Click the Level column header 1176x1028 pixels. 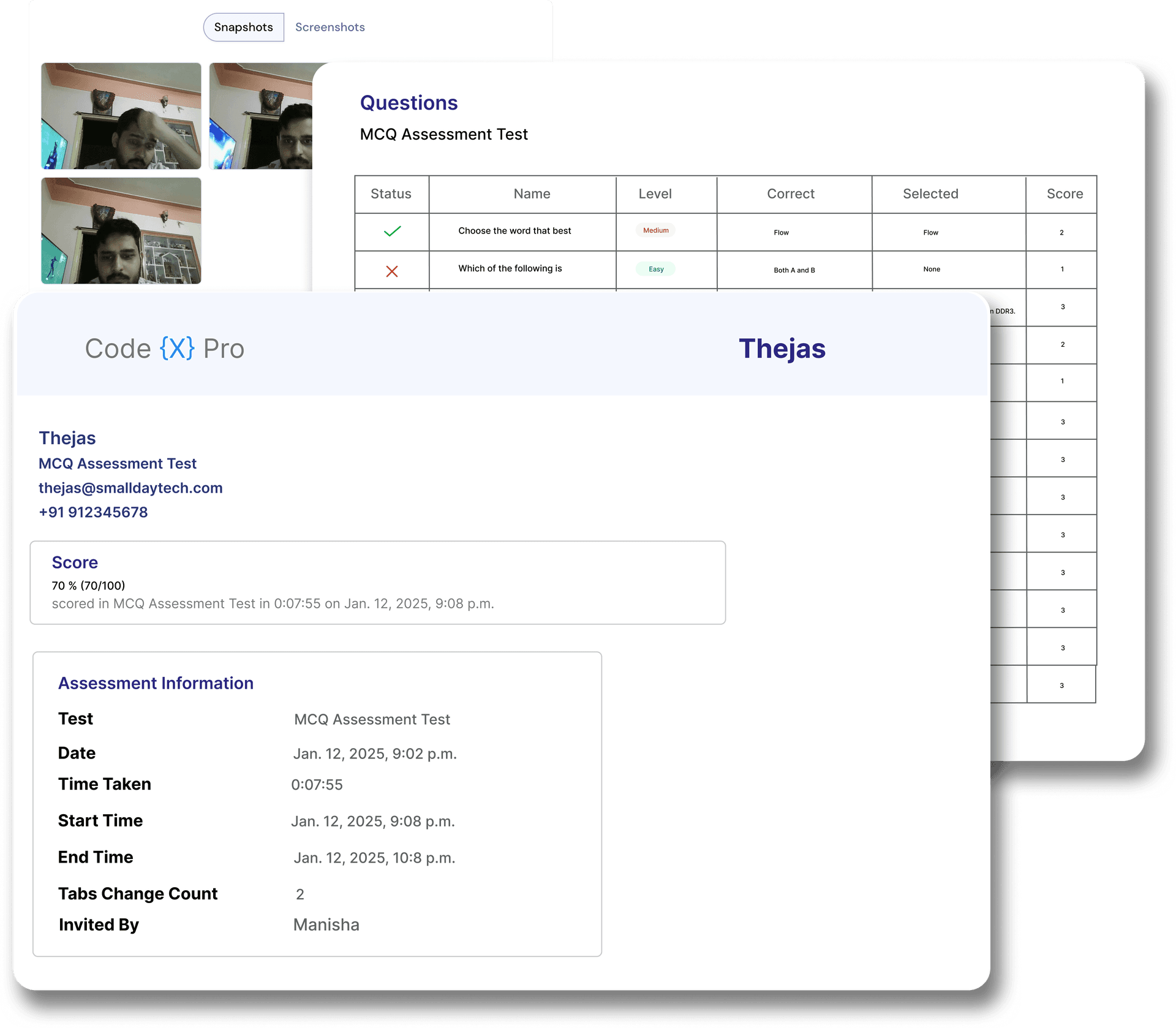[x=655, y=194]
